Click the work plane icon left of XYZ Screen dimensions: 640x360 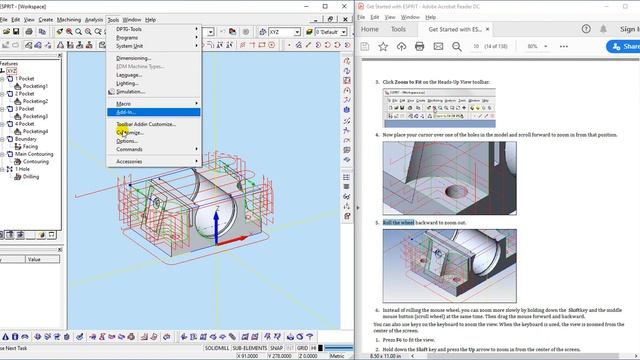coord(262,32)
